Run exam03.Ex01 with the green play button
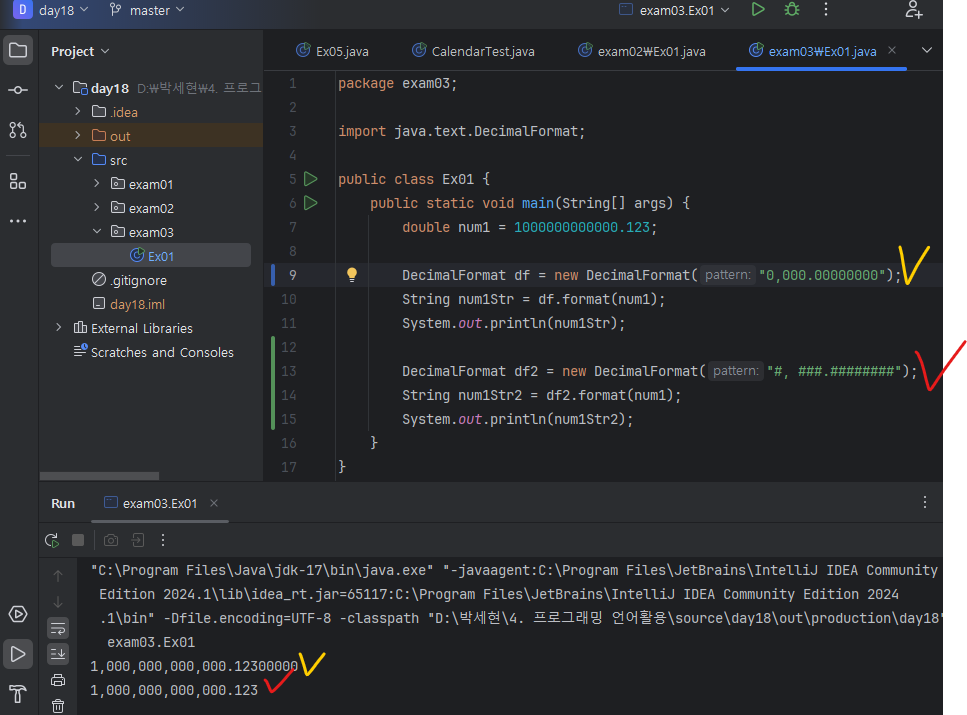Image resolution: width=967 pixels, height=715 pixels. 758,10
